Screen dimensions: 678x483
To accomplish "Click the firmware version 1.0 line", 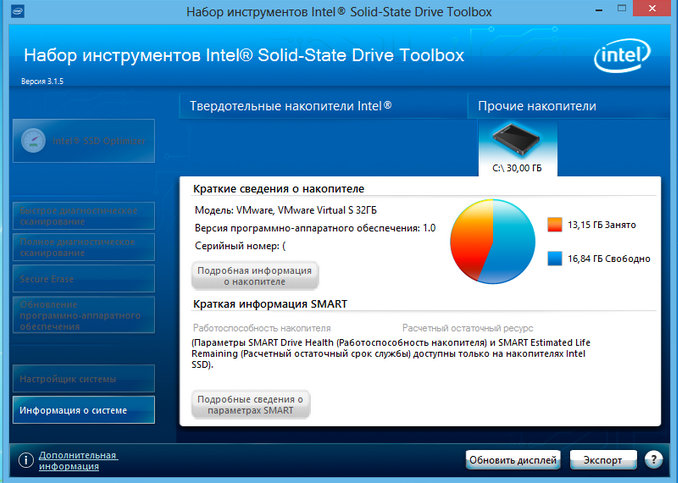I will click(x=315, y=228).
